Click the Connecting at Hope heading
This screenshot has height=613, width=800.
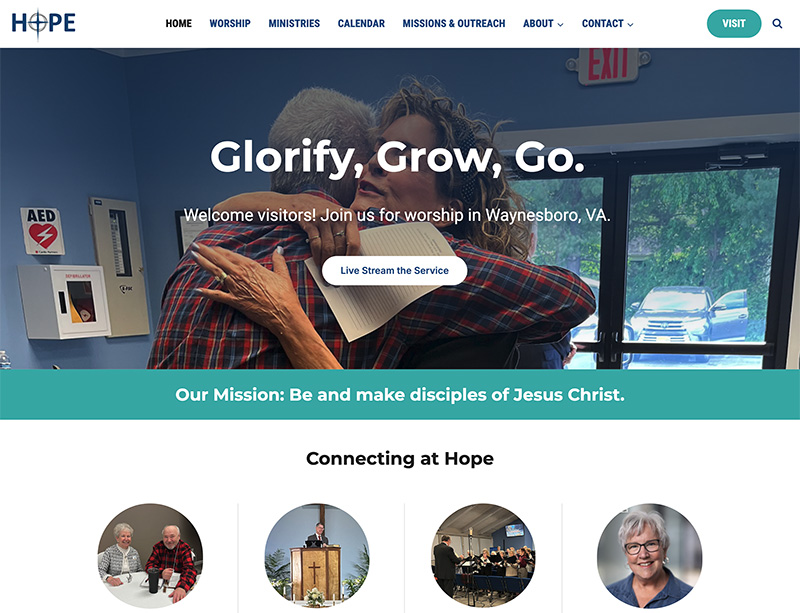(400, 458)
